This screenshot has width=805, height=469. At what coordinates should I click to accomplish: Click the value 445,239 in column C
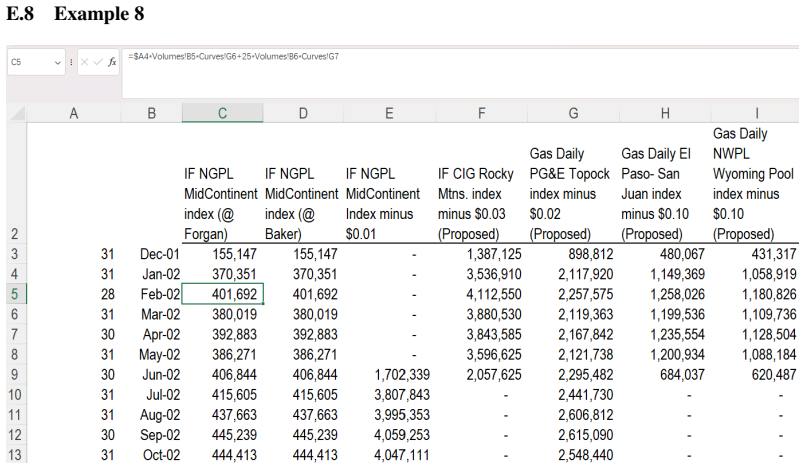click(234, 435)
